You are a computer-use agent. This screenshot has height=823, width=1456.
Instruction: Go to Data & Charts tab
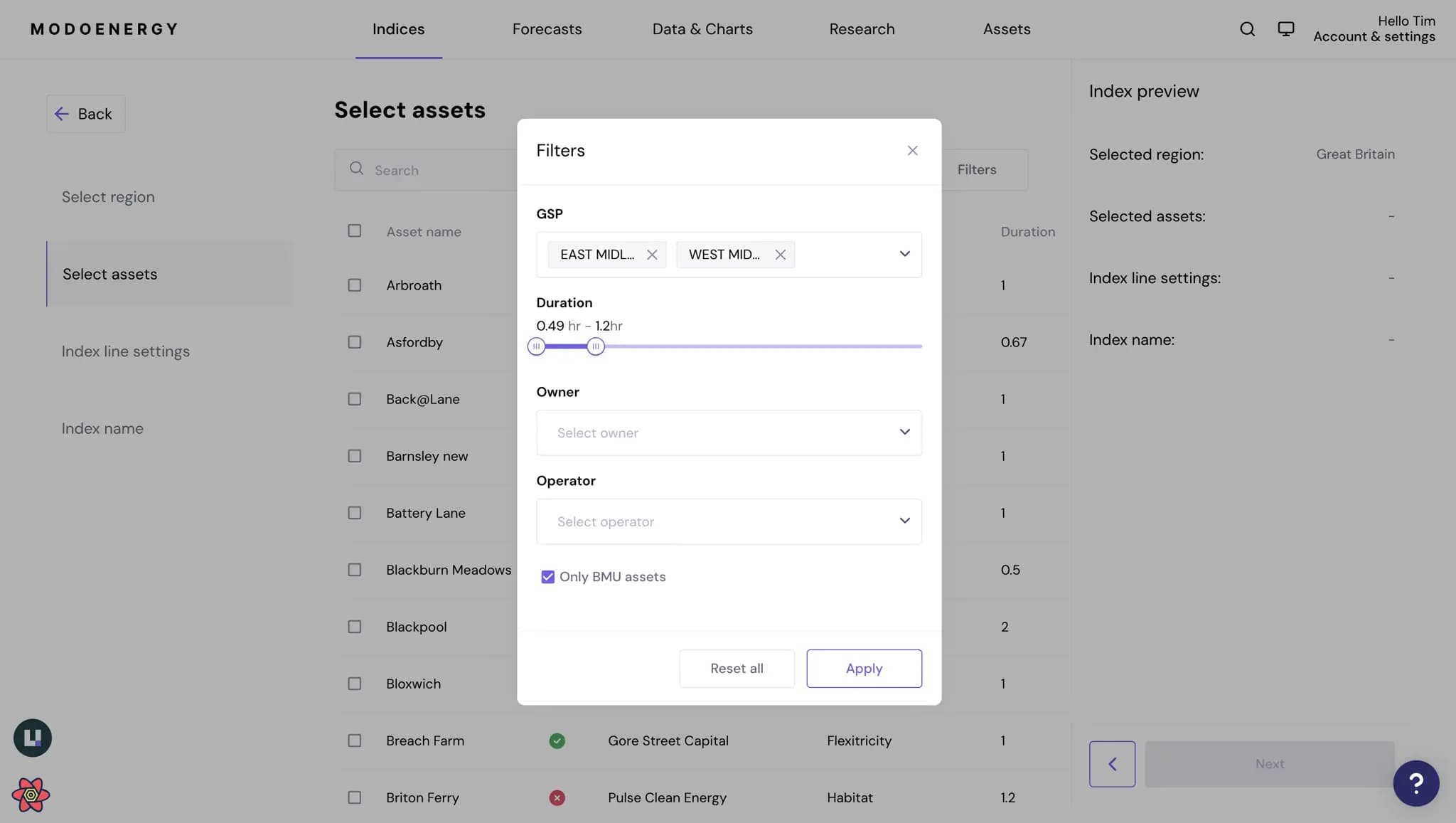pyautogui.click(x=702, y=29)
